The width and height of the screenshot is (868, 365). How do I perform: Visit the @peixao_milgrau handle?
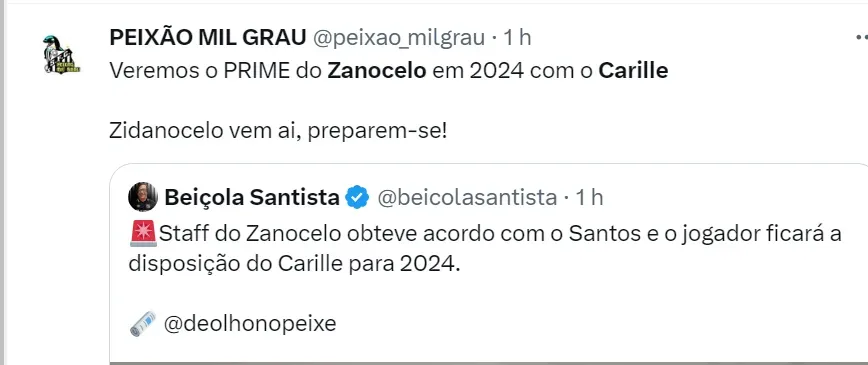[399, 38]
